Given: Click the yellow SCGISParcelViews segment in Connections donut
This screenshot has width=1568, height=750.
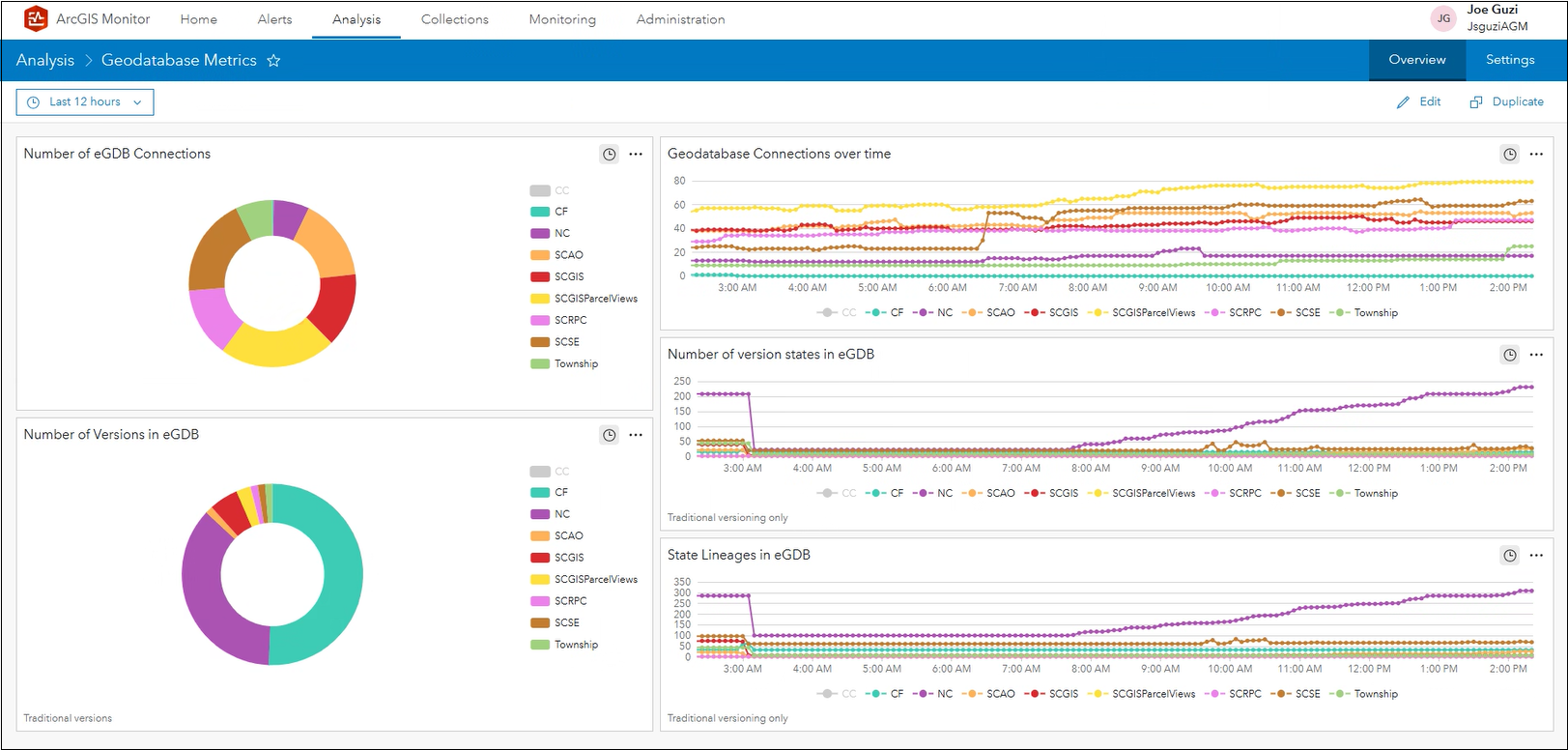Looking at the screenshot, I should (x=277, y=347).
